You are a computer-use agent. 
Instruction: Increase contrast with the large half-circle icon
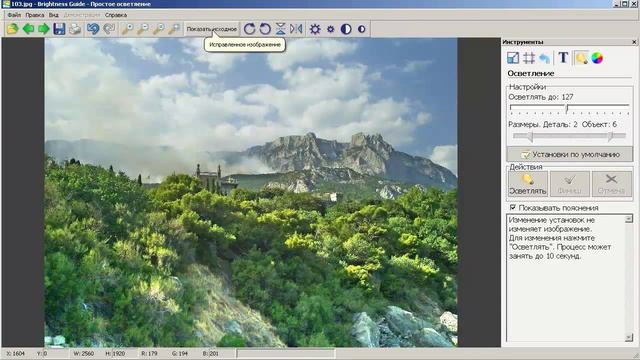click(346, 29)
